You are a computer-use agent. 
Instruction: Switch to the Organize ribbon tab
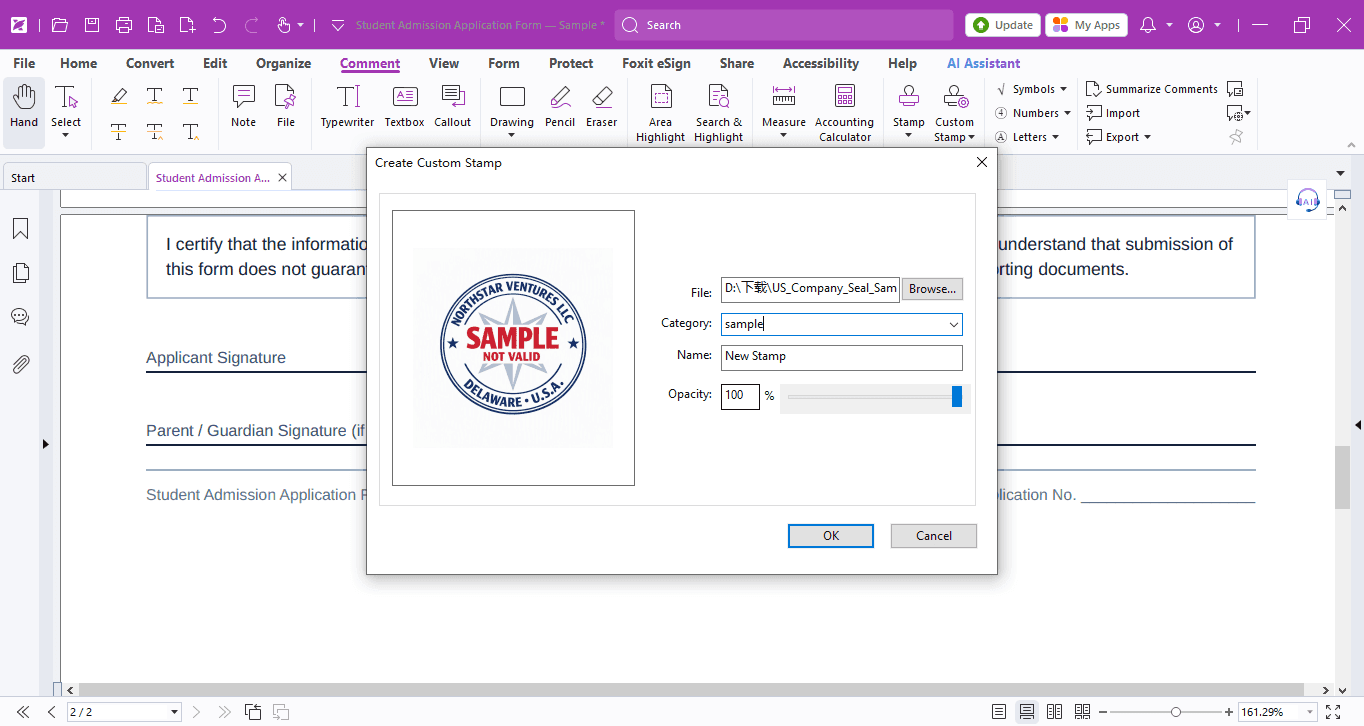(x=284, y=63)
